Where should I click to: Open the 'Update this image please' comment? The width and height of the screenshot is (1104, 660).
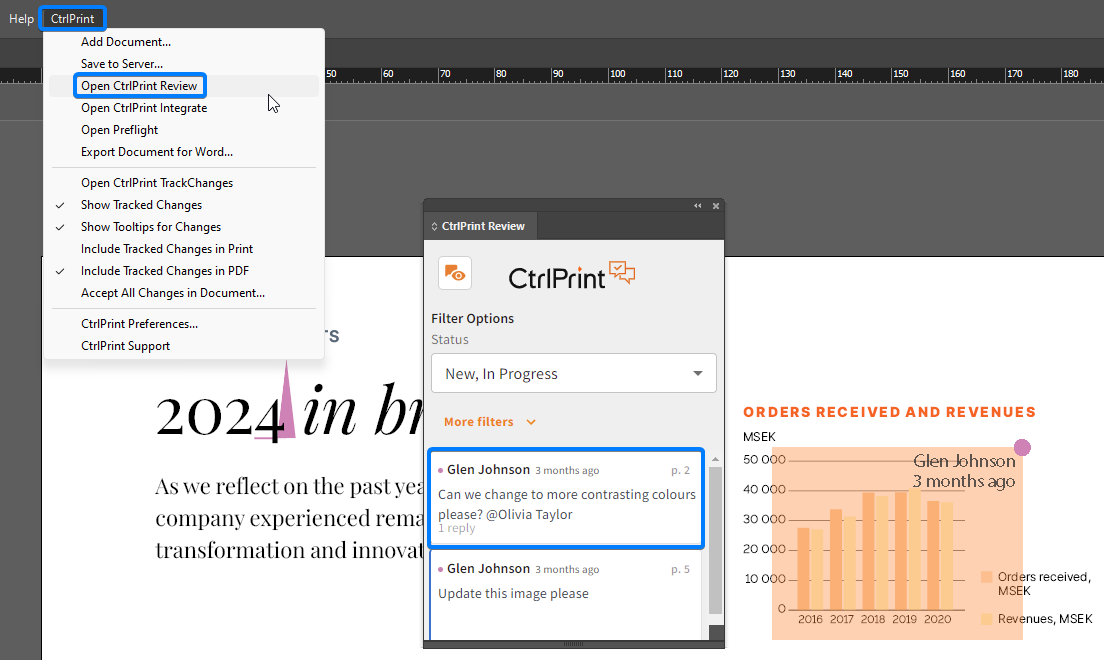pos(566,594)
